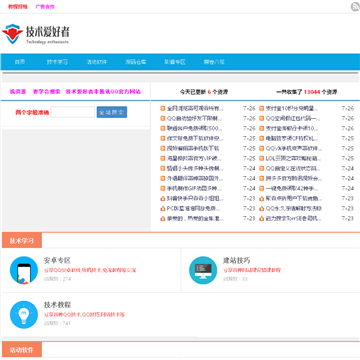The height and width of the screenshot is (360, 360).
Task: Go to 首页 in the navigation bar
Action: [x=20, y=62]
